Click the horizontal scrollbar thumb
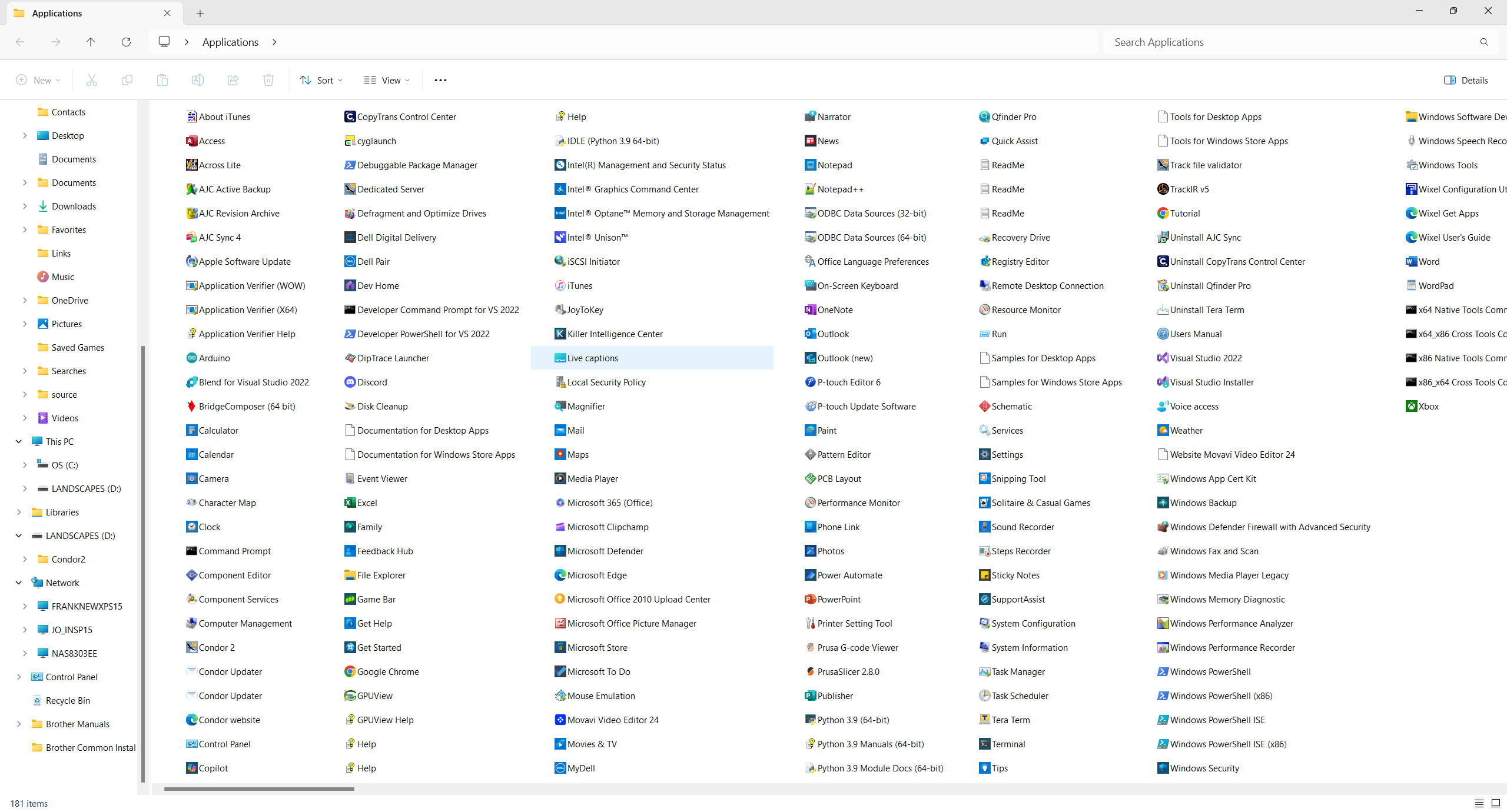1507x812 pixels. [x=259, y=789]
